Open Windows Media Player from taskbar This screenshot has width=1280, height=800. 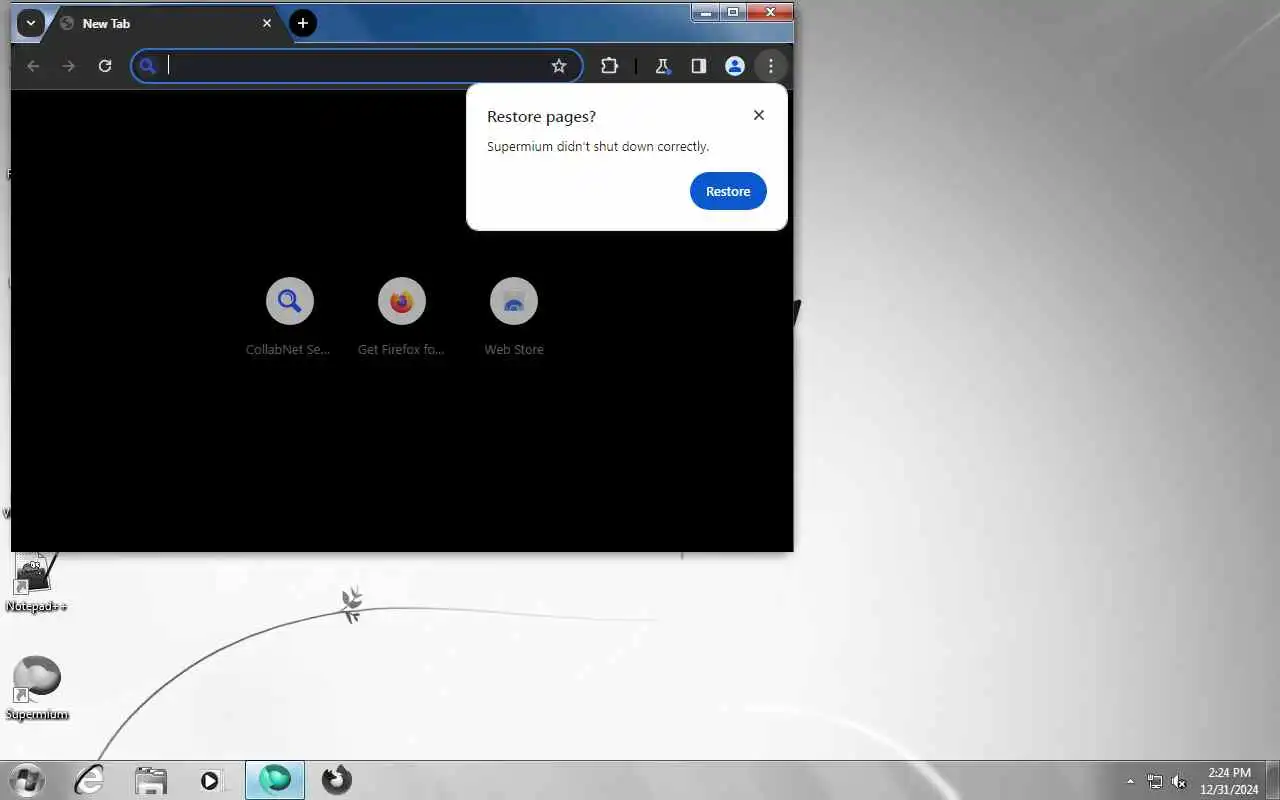211,780
